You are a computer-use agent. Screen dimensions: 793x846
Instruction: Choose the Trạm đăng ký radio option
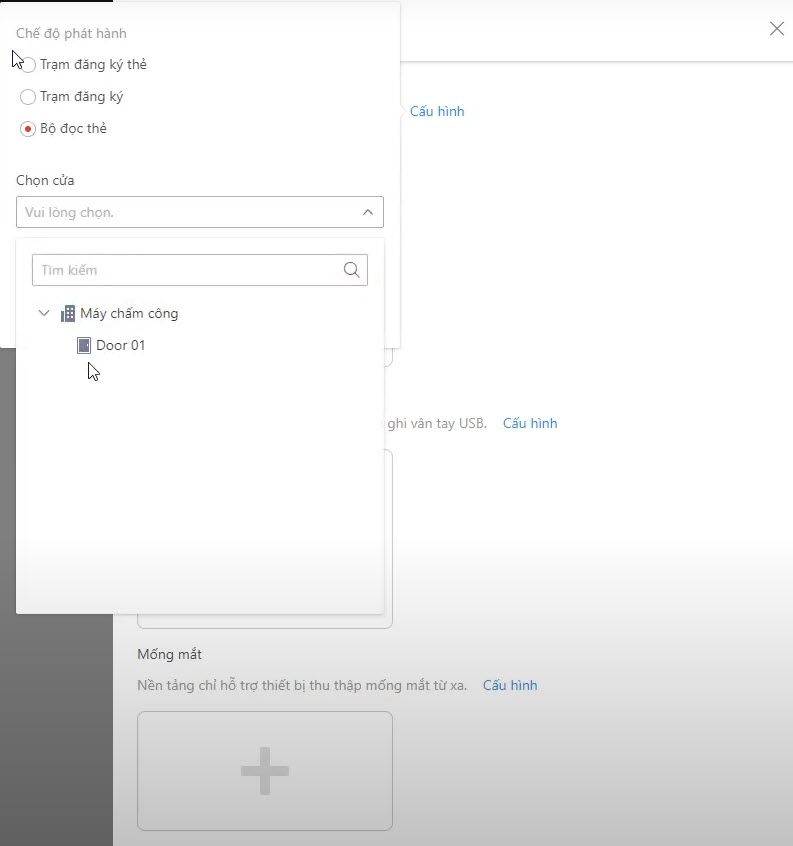point(28,97)
